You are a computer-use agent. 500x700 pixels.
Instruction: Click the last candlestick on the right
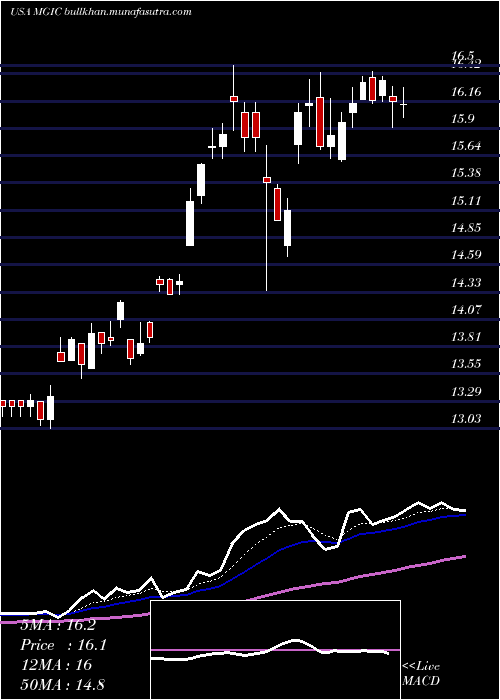pos(404,104)
